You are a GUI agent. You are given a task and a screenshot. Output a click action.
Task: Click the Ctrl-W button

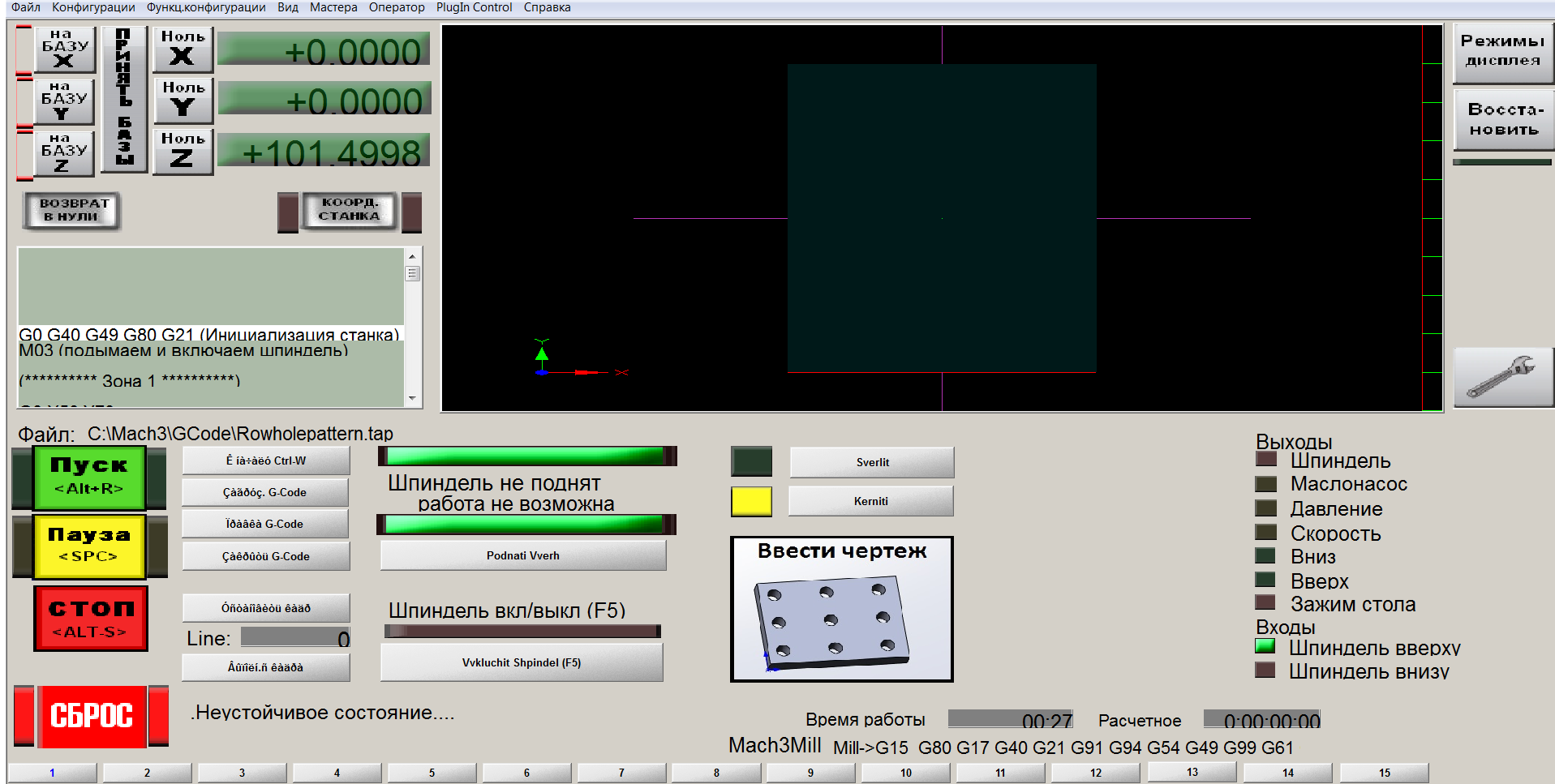266,461
